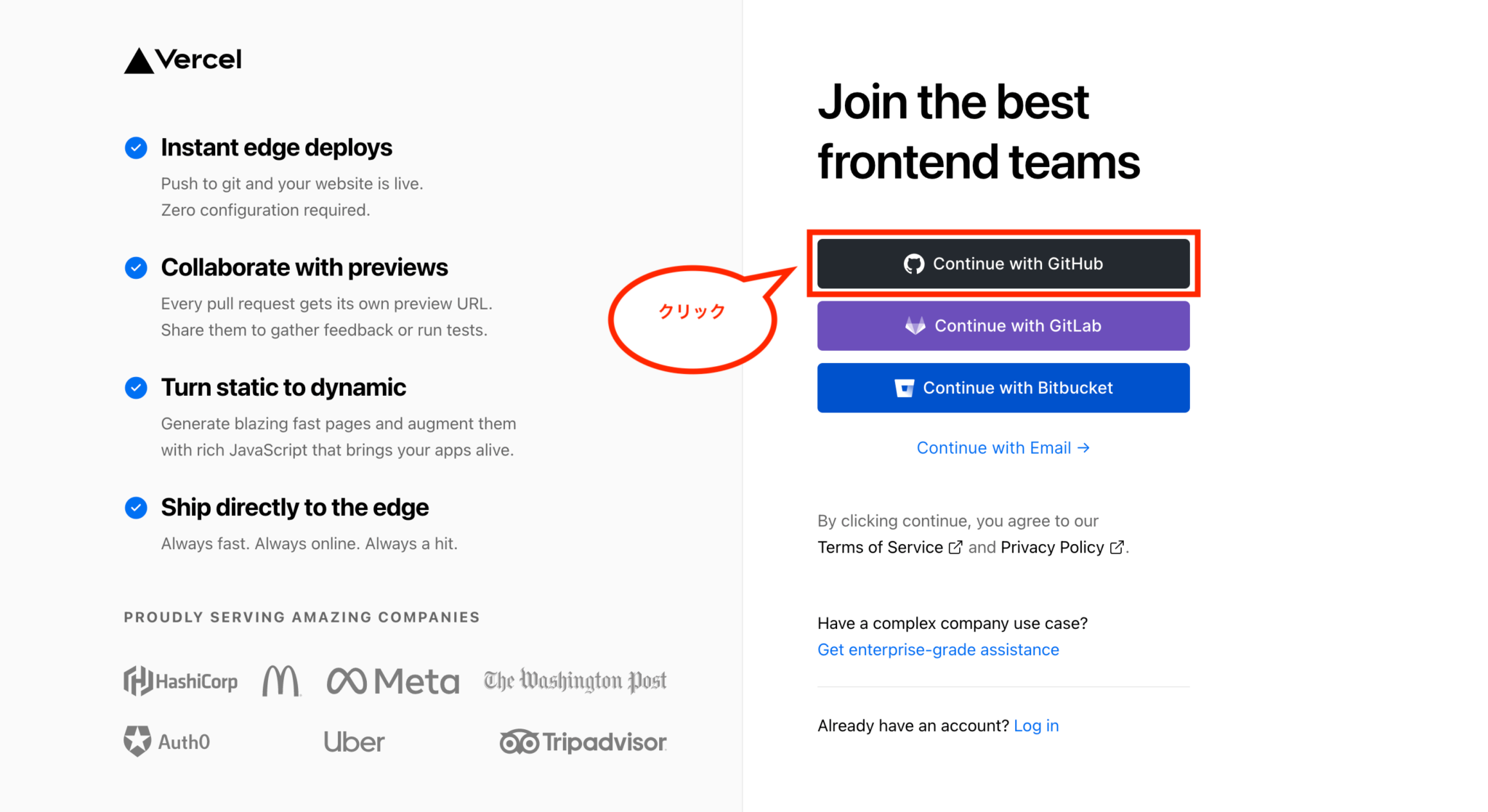Click the Uber company logo
The width and height of the screenshot is (1488, 812).
355,742
